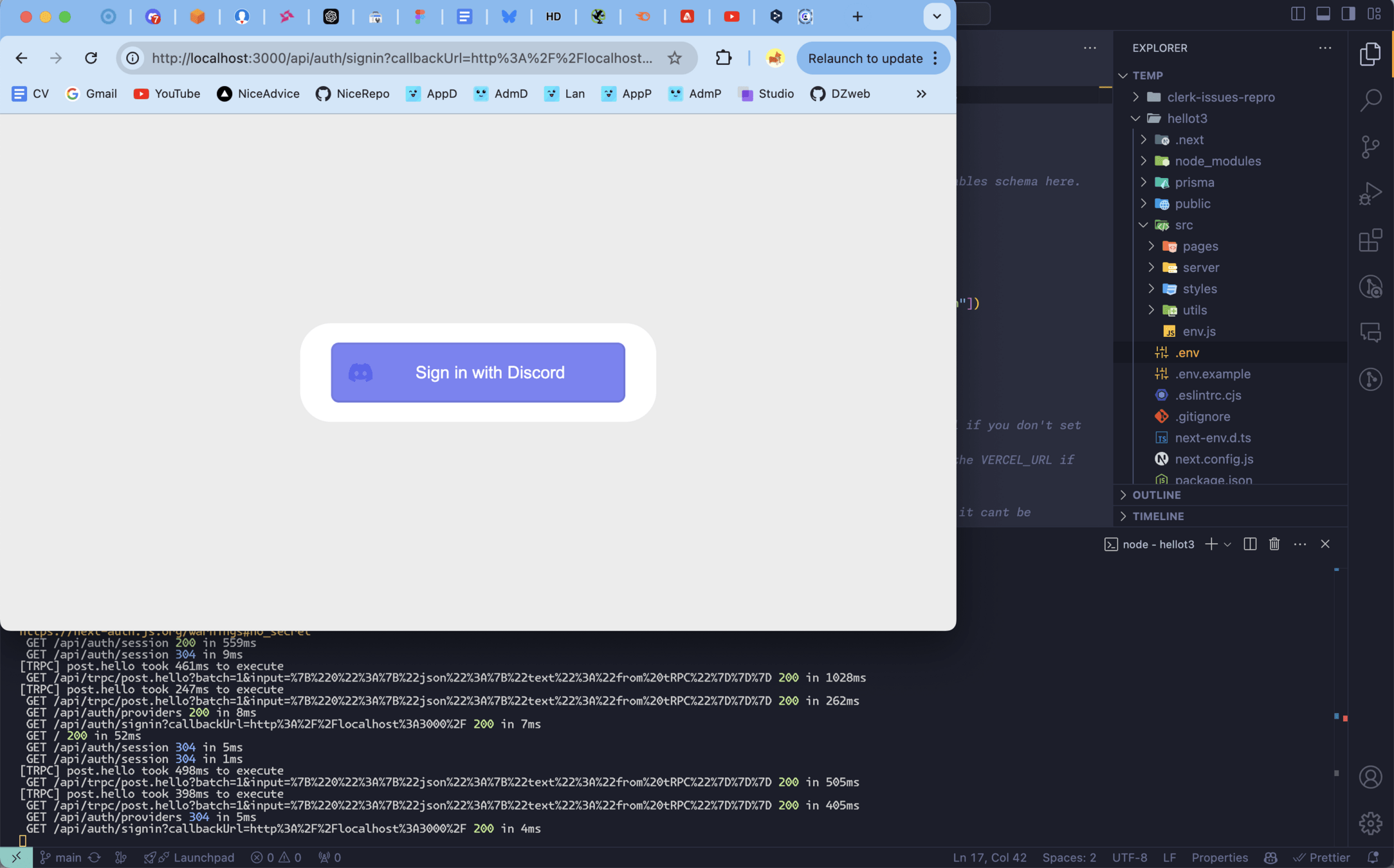
Task: Click the Split Terminal icon
Action: pyautogui.click(x=1250, y=544)
